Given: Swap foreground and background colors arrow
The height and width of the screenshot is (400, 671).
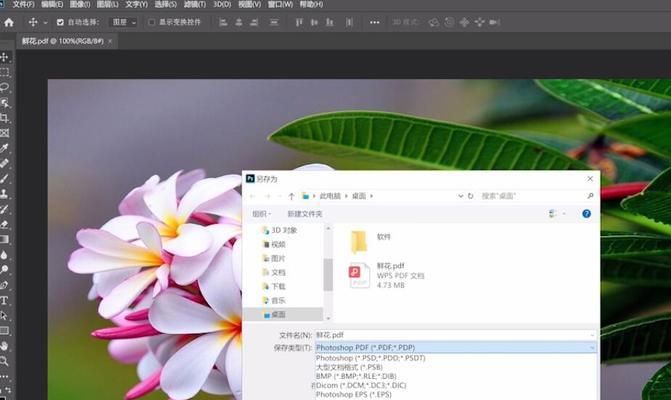Looking at the screenshot, I should (8, 390).
